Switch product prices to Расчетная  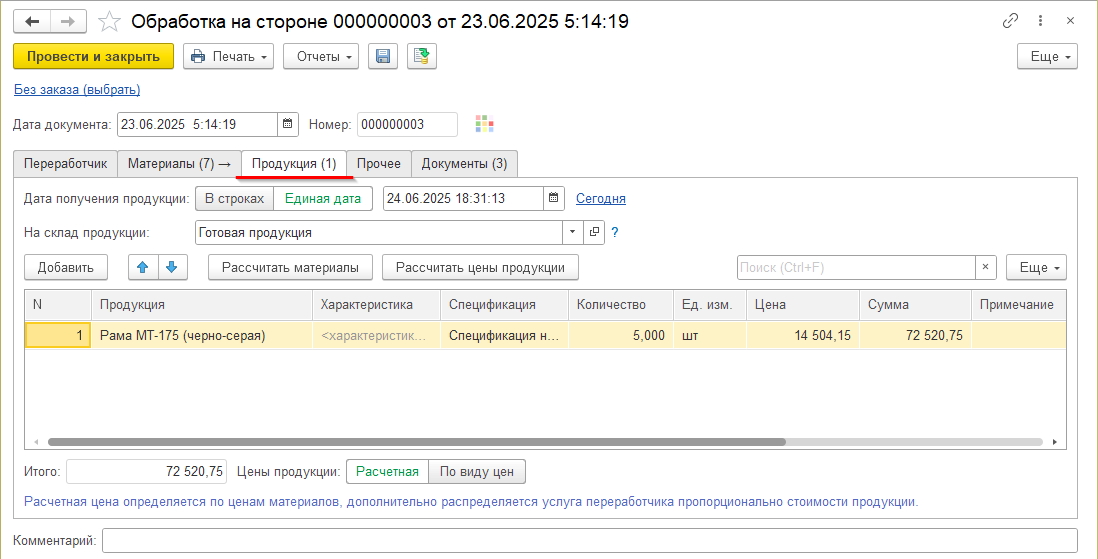pyautogui.click(x=387, y=471)
